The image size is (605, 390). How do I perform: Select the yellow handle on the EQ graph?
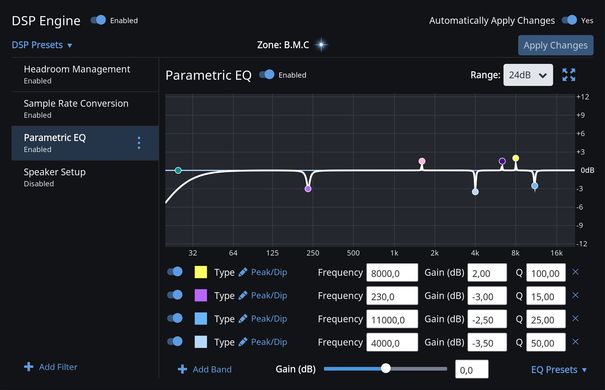[x=515, y=158]
